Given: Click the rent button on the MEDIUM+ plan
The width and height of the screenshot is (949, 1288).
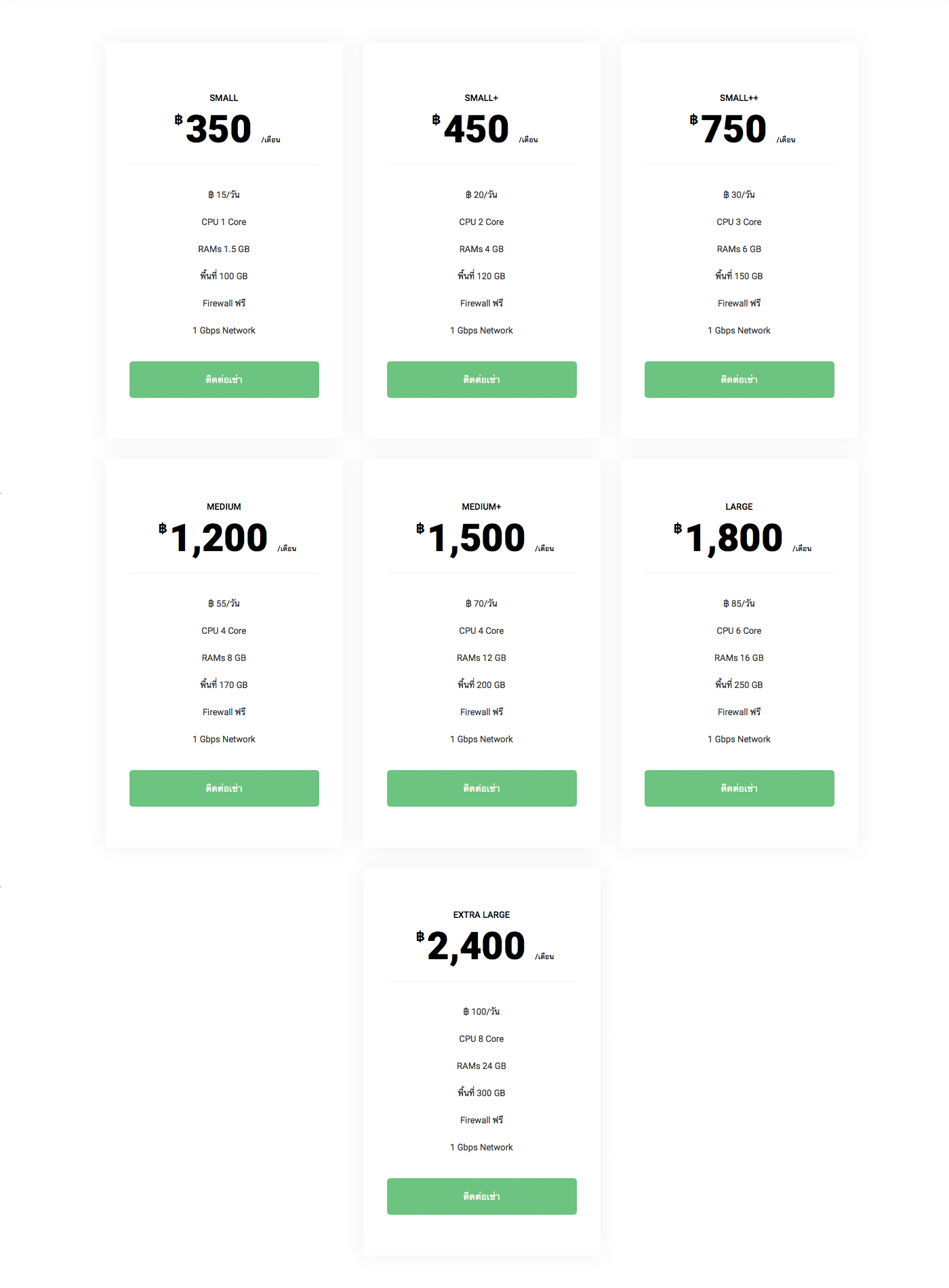Looking at the screenshot, I should 481,788.
